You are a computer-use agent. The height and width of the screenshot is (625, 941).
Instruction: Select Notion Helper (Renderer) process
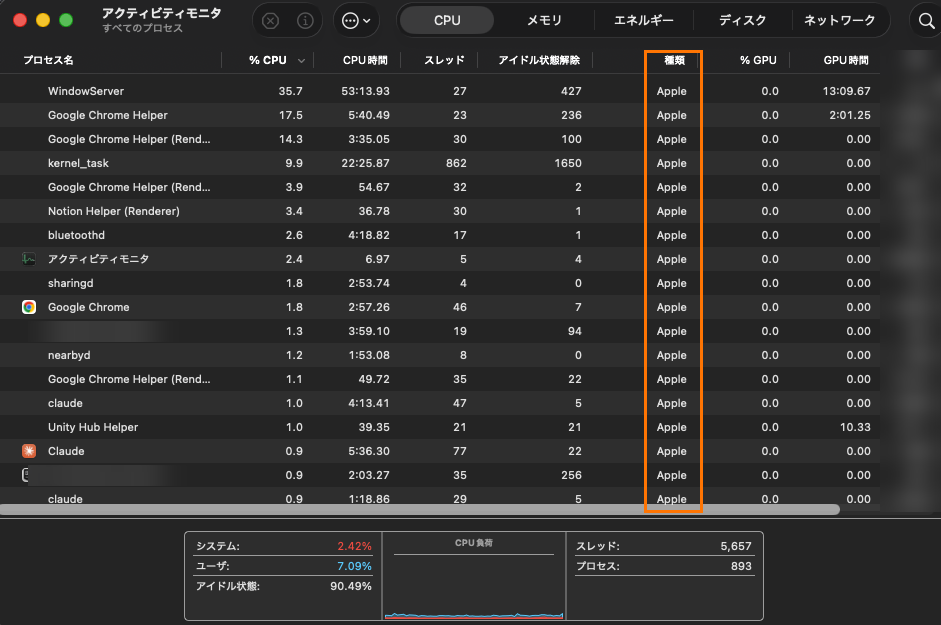[440, 211]
